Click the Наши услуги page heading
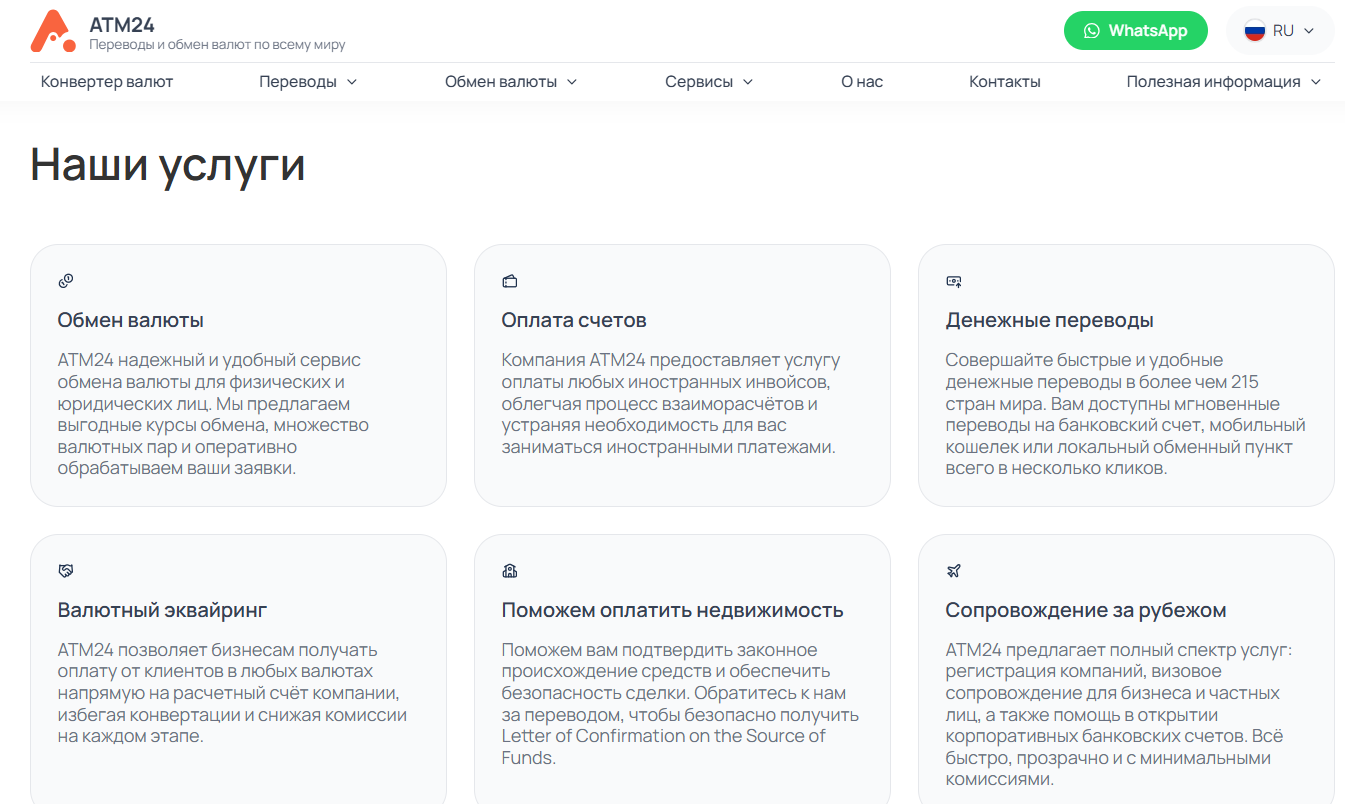Image resolution: width=1345 pixels, height=804 pixels. pyautogui.click(x=168, y=165)
